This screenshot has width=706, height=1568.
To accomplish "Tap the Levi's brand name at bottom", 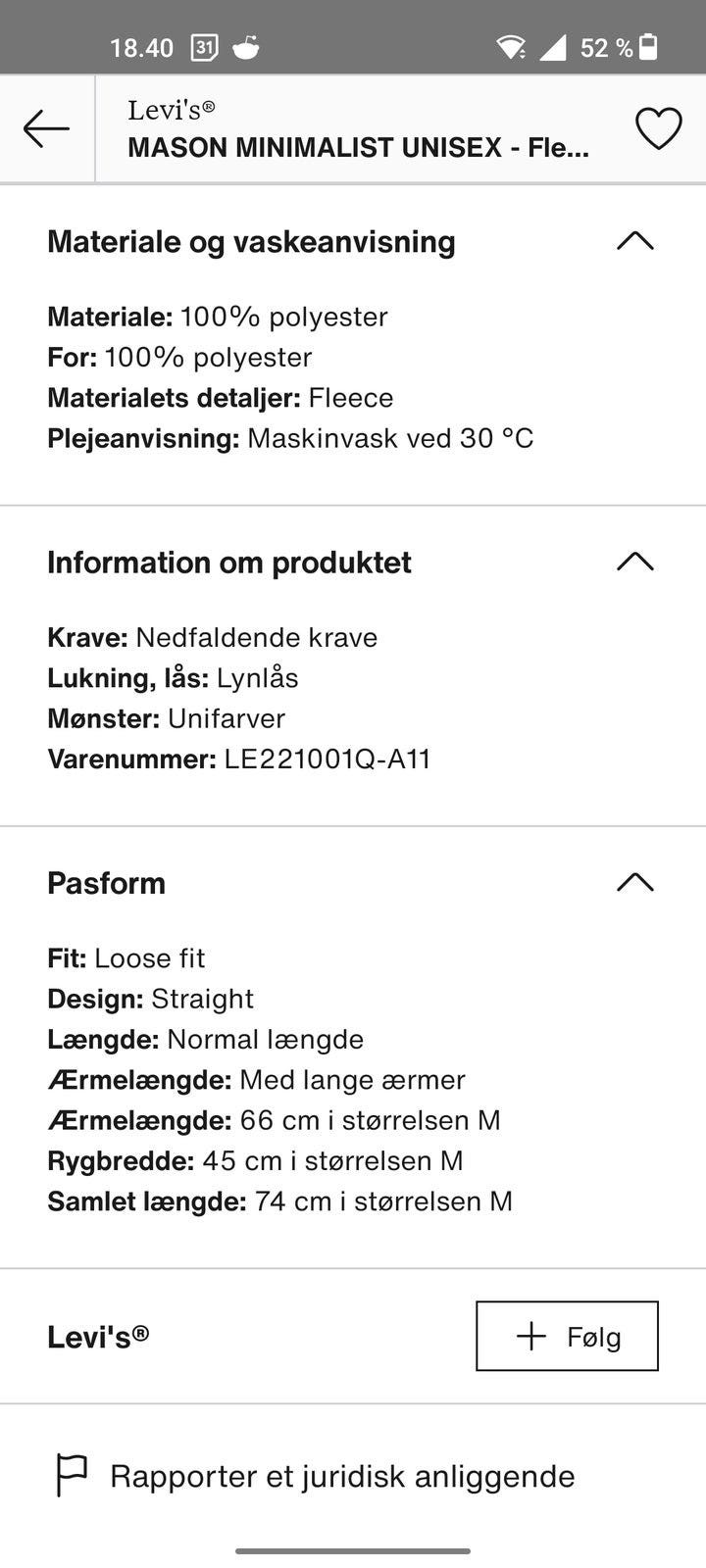I will coord(98,1337).
